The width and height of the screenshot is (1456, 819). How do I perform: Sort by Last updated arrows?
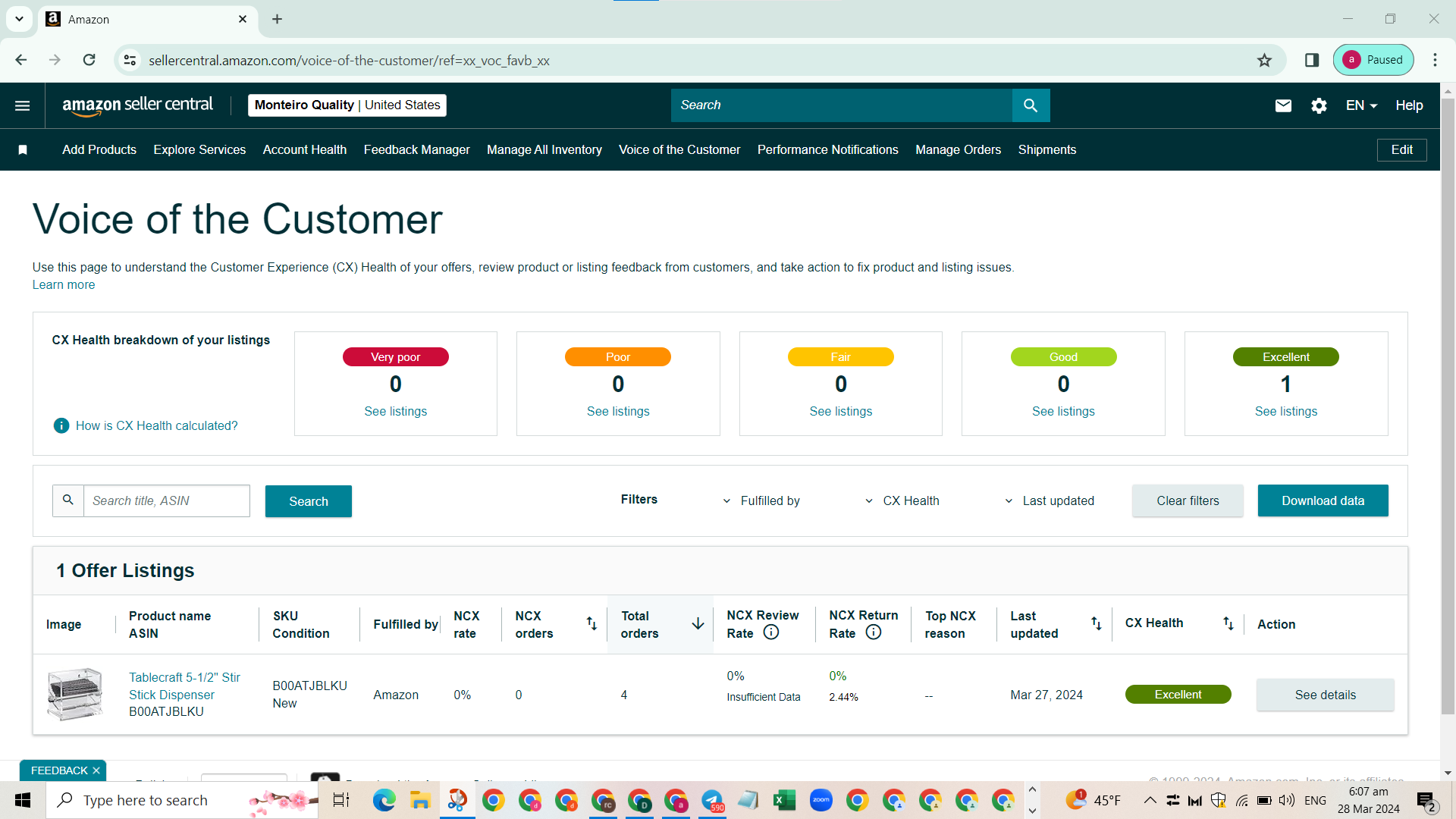coord(1097,623)
